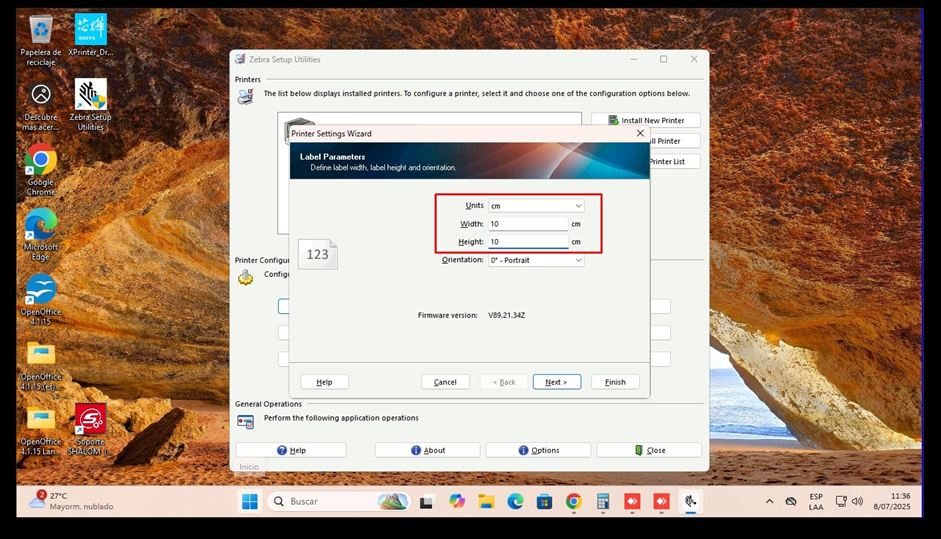Click the Windows Start button
941x539 pixels.
pos(249,501)
